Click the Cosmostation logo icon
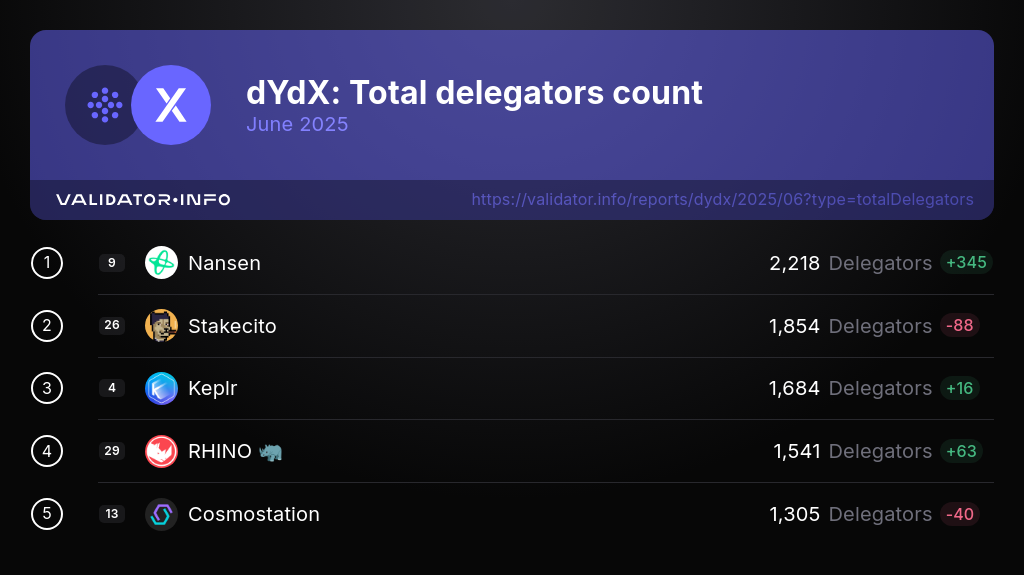The image size is (1024, 575). click(x=161, y=514)
